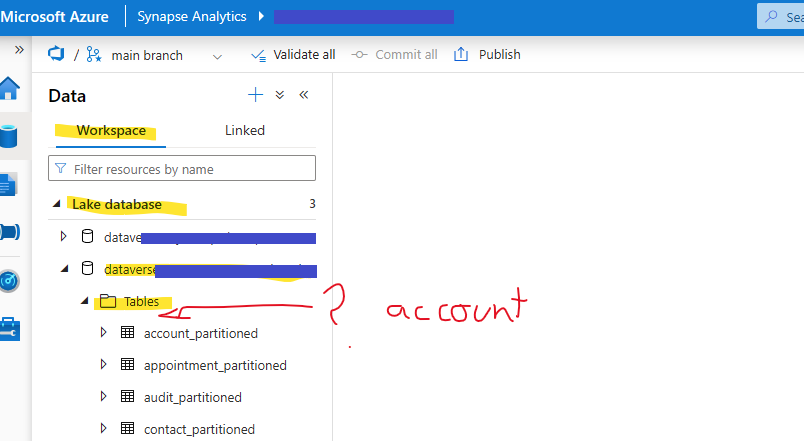Click Validate all
The width and height of the screenshot is (804, 441).
click(293, 55)
